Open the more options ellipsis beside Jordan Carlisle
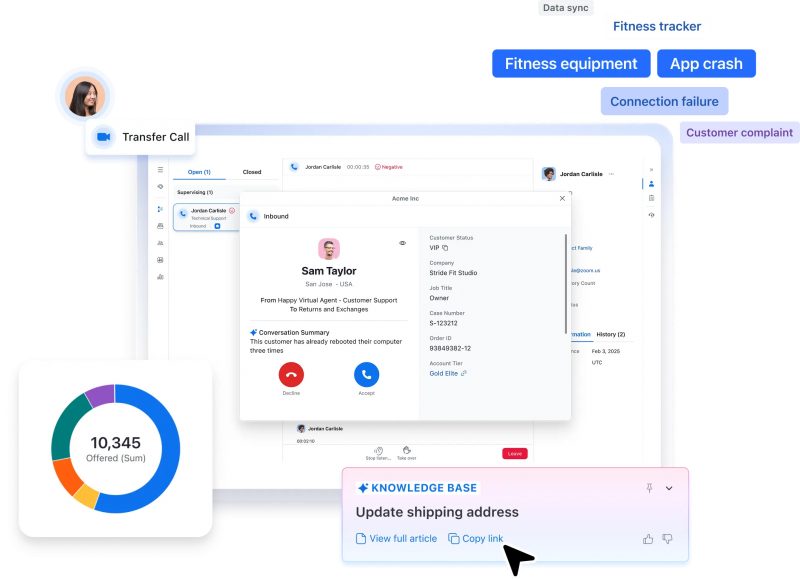The height and width of the screenshot is (579, 800). pyautogui.click(x=611, y=174)
